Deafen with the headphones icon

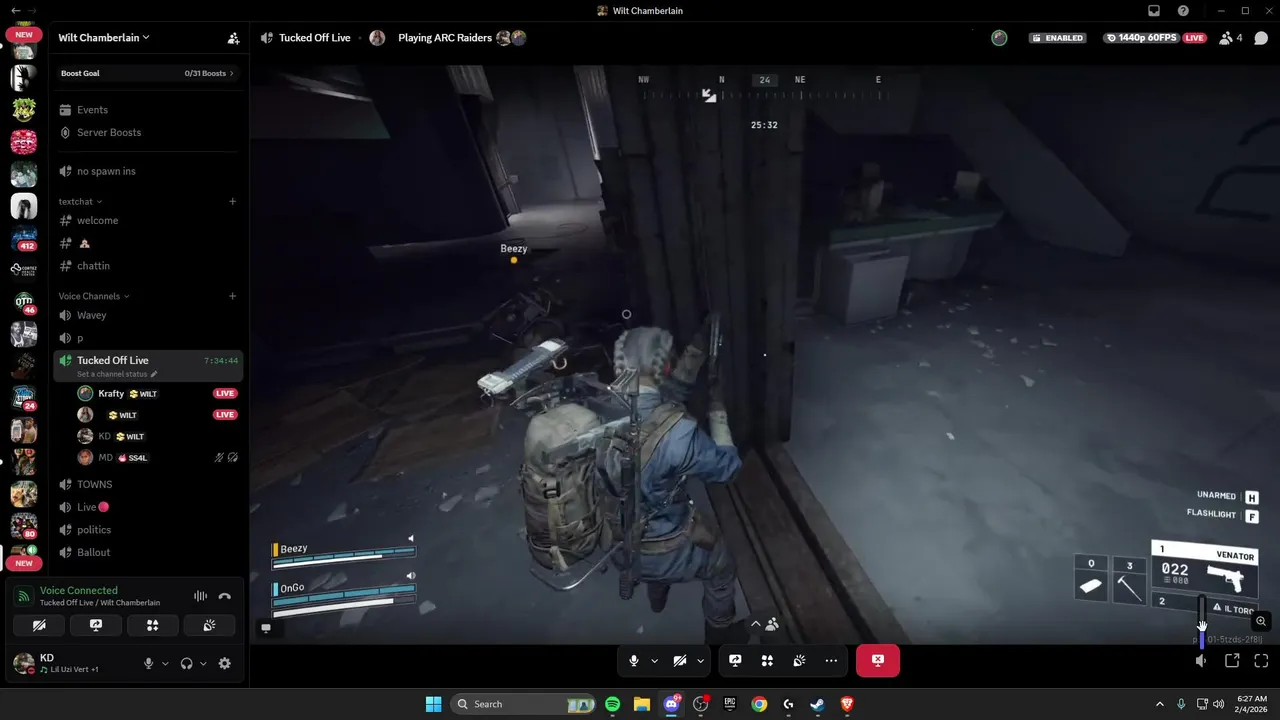pos(186,663)
